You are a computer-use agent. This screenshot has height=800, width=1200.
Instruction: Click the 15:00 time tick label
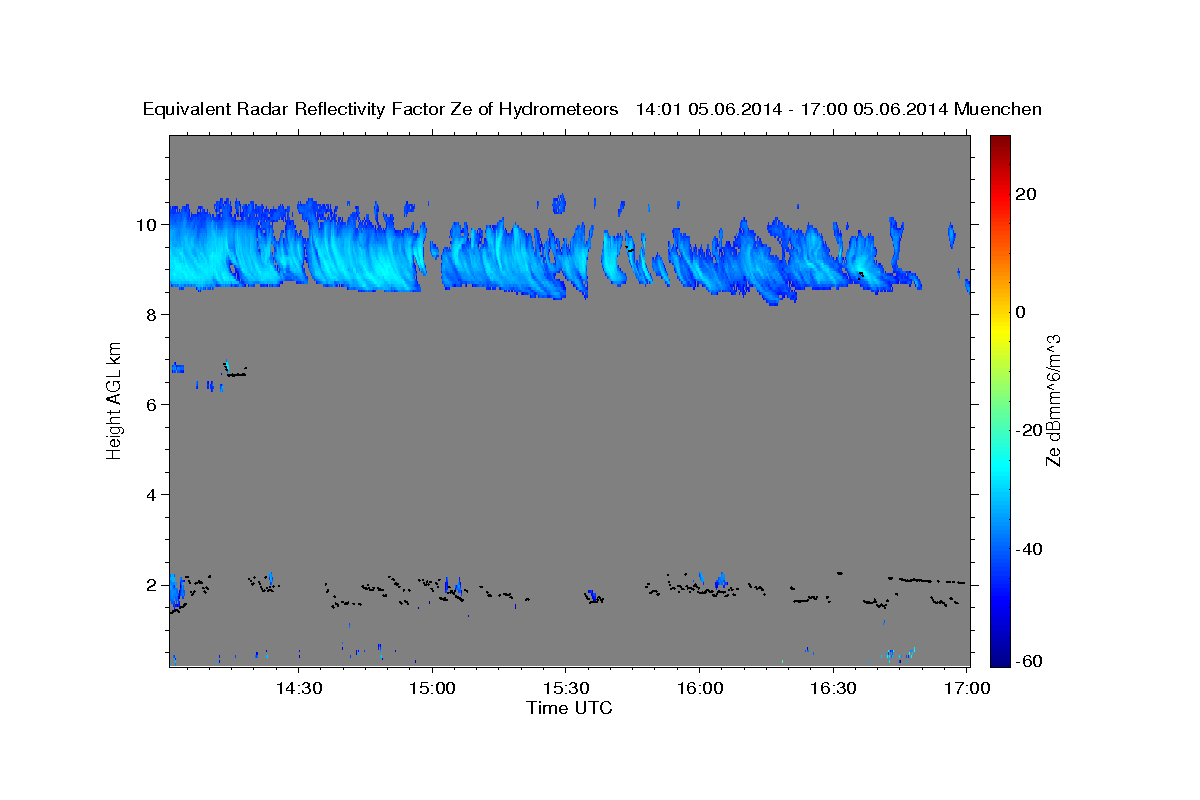pyautogui.click(x=432, y=688)
